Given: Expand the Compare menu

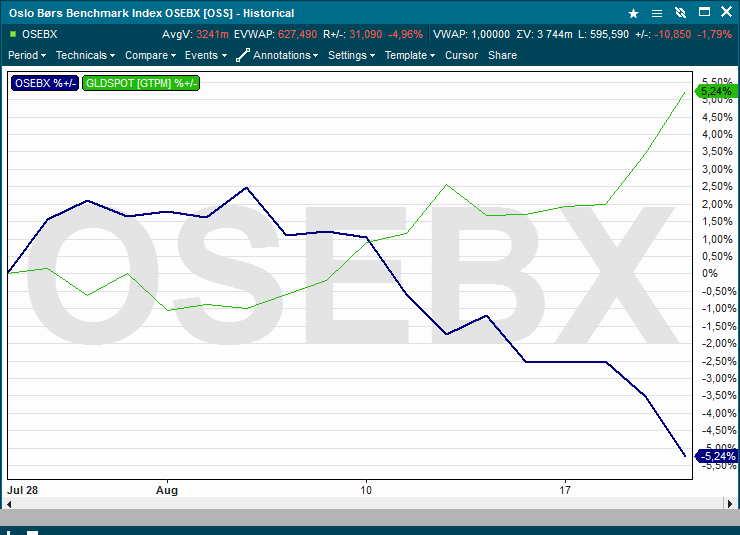Looking at the screenshot, I should coord(151,55).
